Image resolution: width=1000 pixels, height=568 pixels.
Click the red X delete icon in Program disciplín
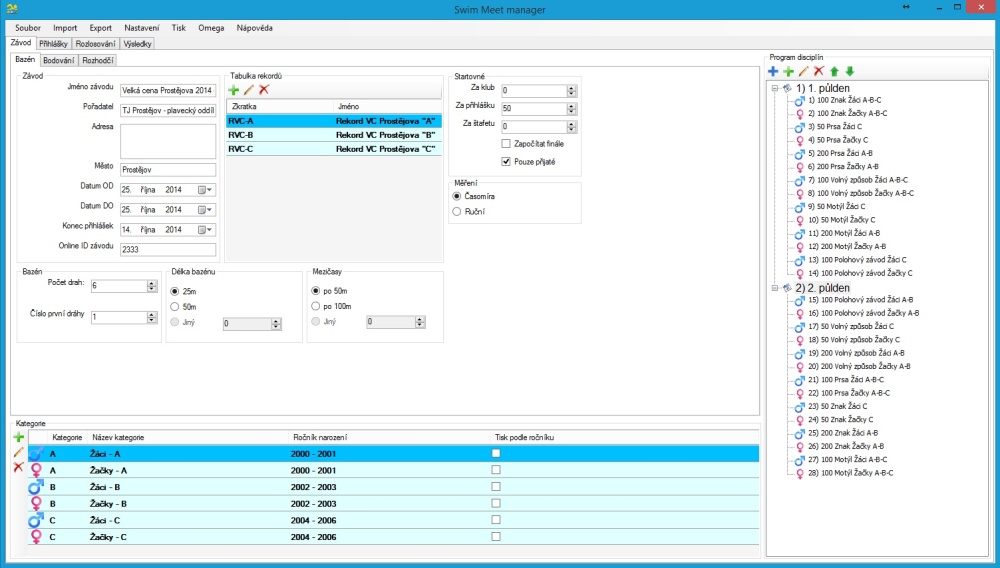pos(819,71)
